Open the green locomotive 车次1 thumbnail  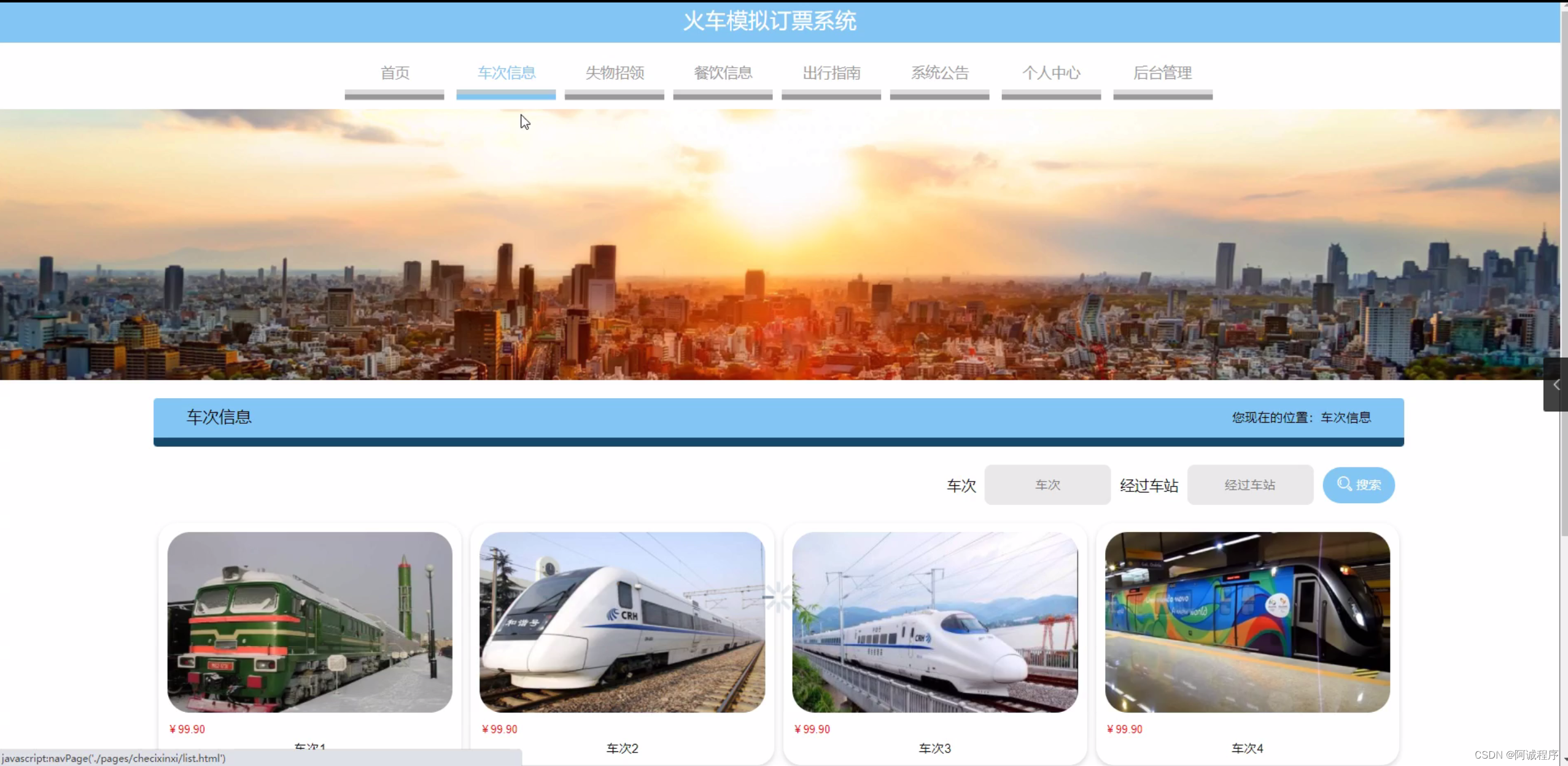pos(309,622)
